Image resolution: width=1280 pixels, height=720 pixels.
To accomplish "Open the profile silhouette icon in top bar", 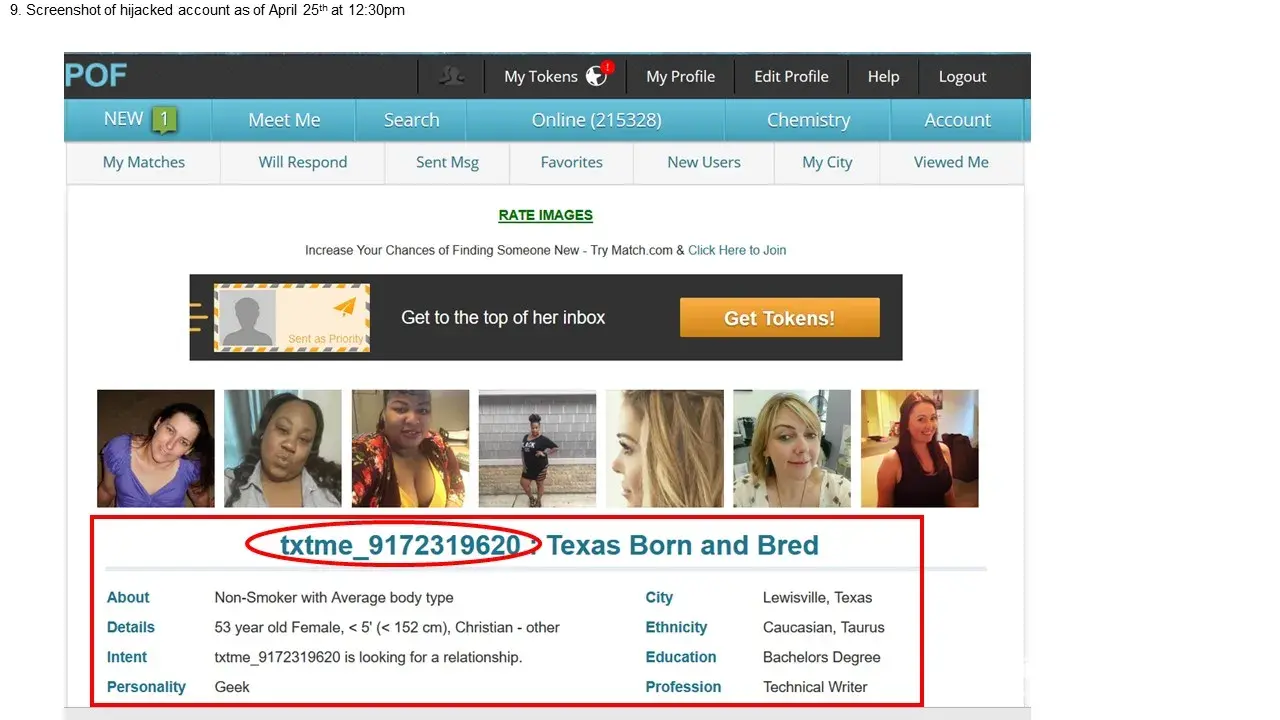I will coord(451,76).
